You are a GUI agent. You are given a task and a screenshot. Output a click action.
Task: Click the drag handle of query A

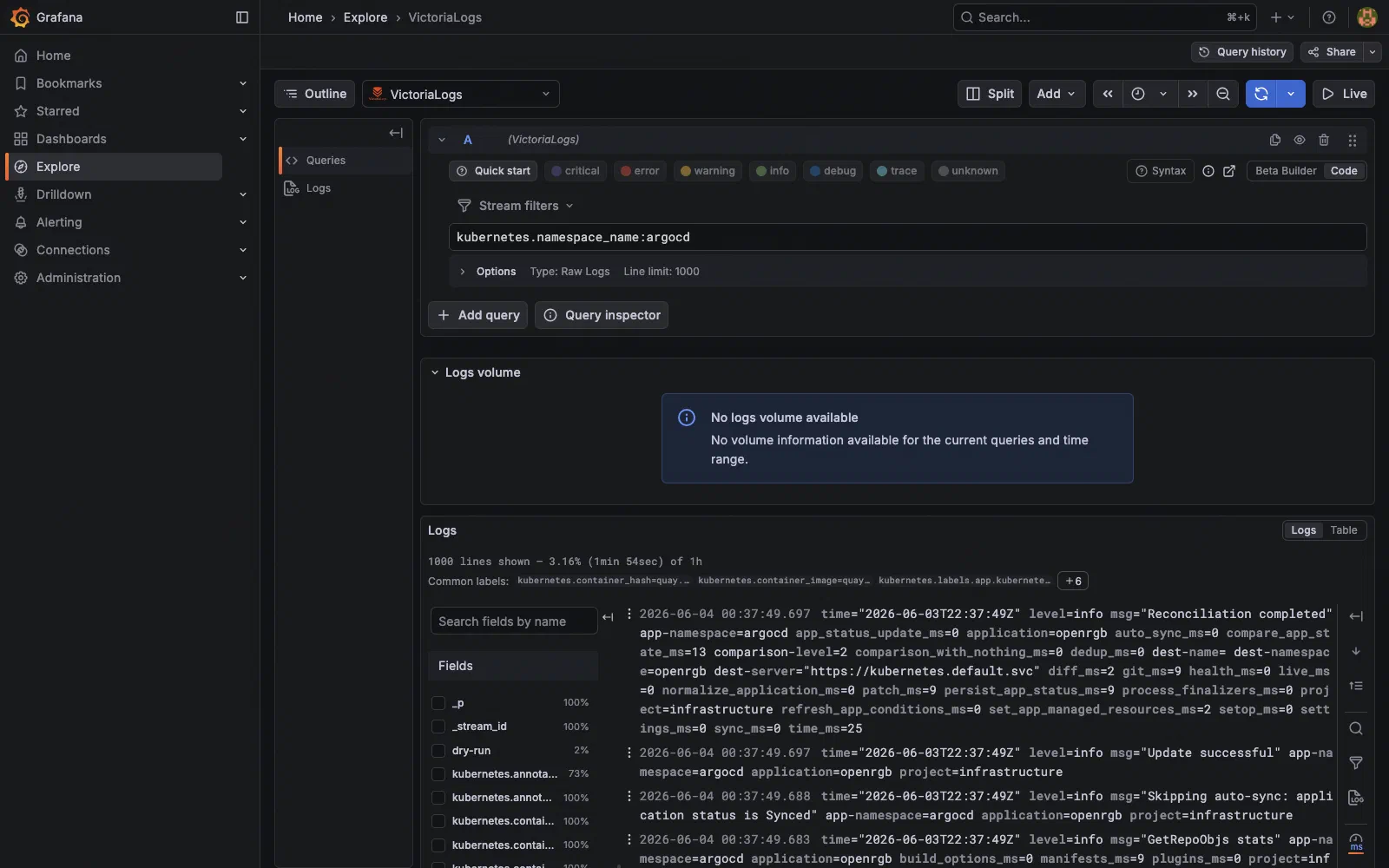point(1352,140)
